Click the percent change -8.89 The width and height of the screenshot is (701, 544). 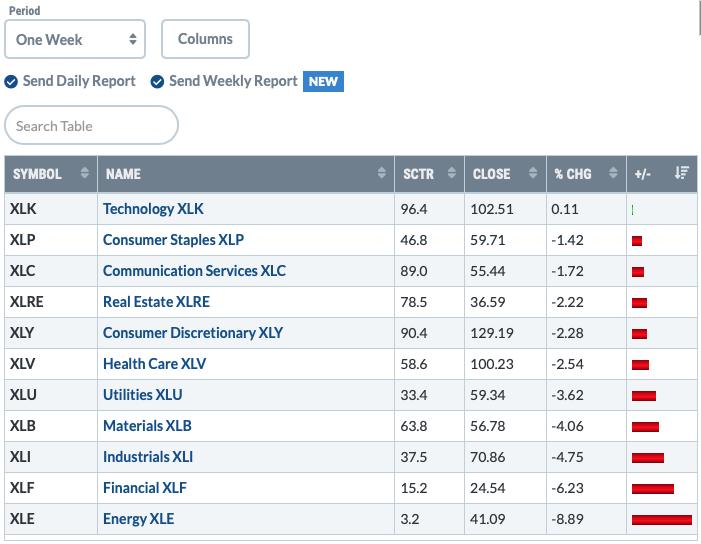(x=567, y=519)
